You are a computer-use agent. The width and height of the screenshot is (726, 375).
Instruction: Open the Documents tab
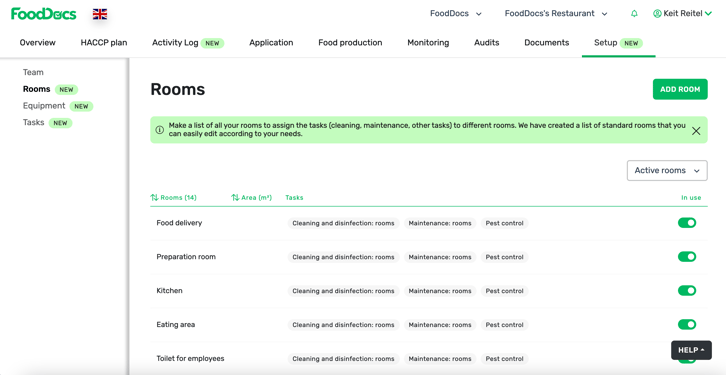547,43
